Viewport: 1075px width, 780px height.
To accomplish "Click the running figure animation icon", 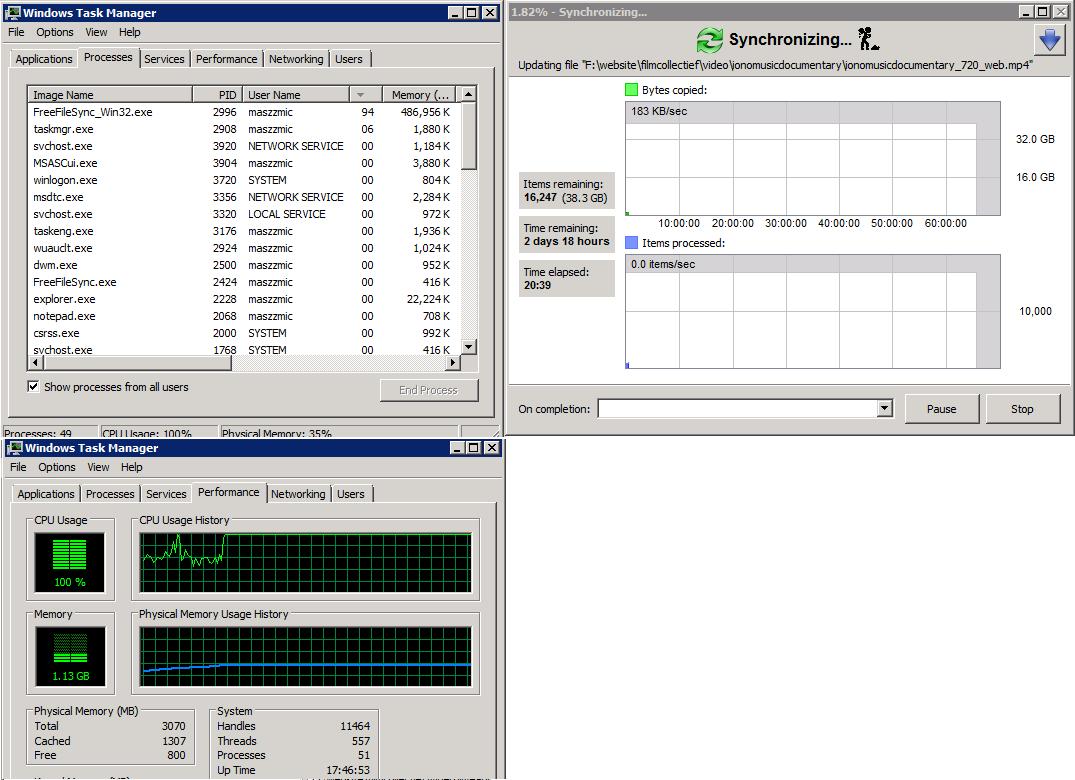I will point(868,39).
